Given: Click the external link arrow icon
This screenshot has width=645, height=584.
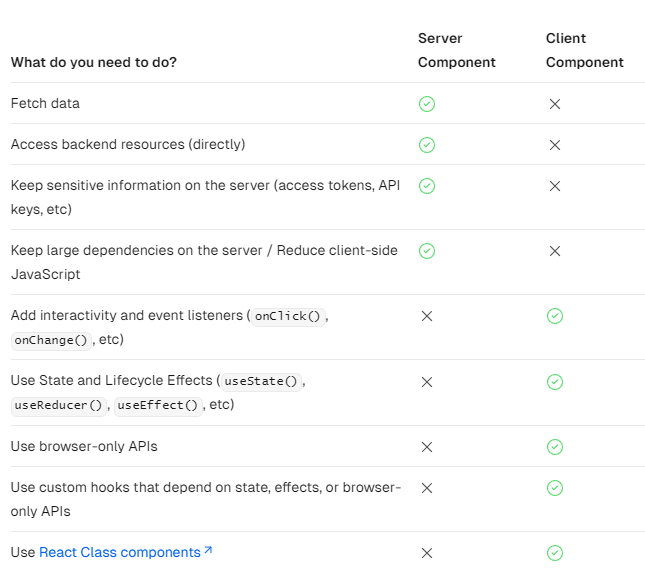Looking at the screenshot, I should pyautogui.click(x=208, y=551).
